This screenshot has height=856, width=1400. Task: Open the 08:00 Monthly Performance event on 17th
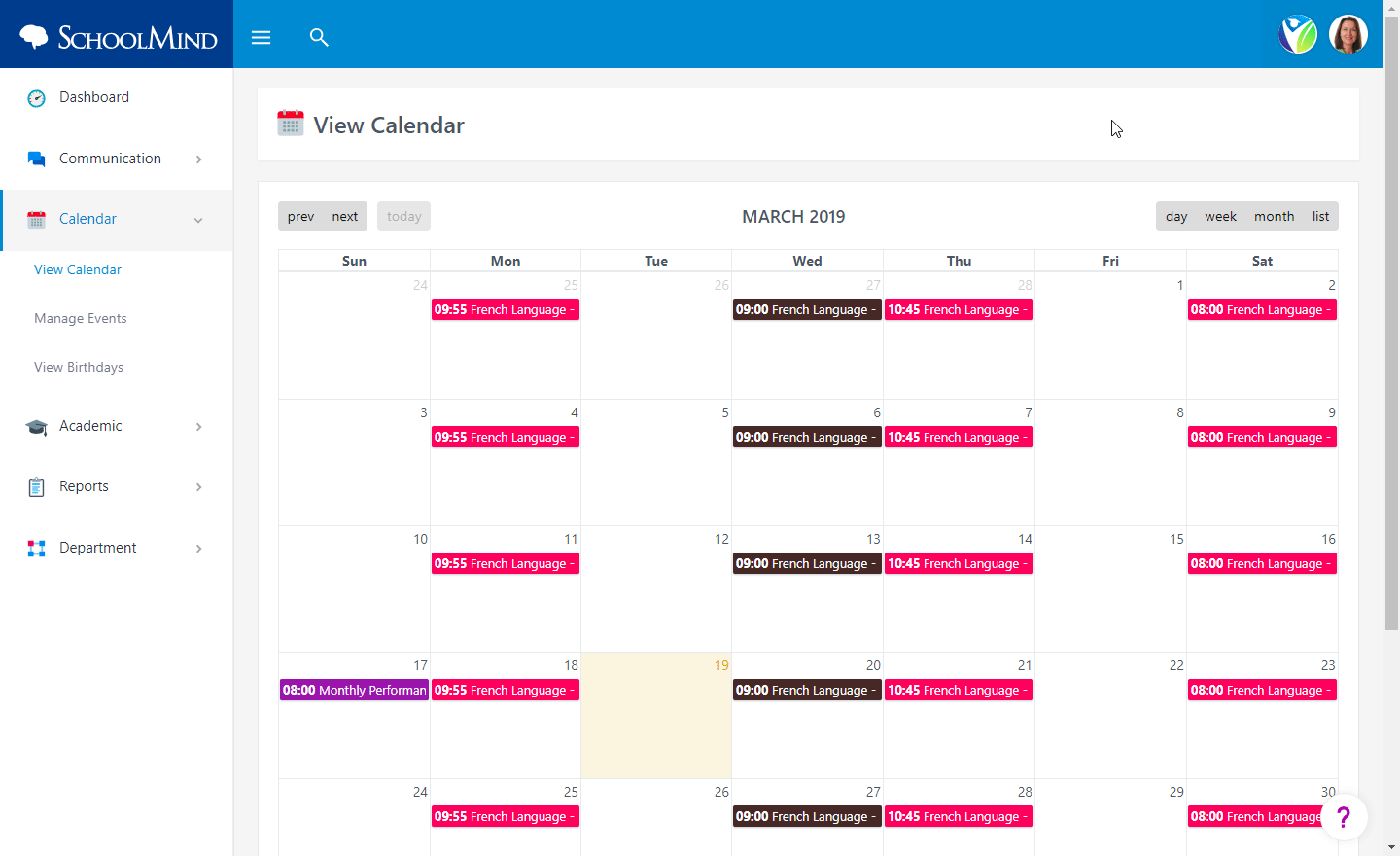(x=354, y=690)
